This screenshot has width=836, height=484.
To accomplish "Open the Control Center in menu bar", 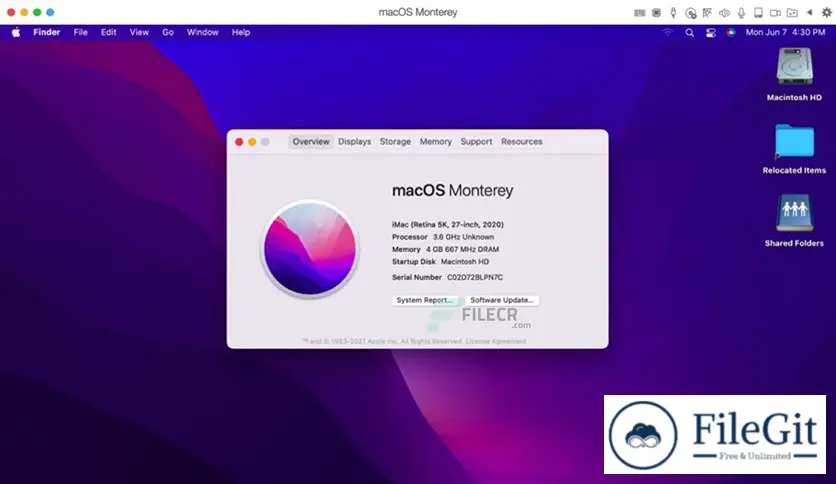I will [711, 32].
